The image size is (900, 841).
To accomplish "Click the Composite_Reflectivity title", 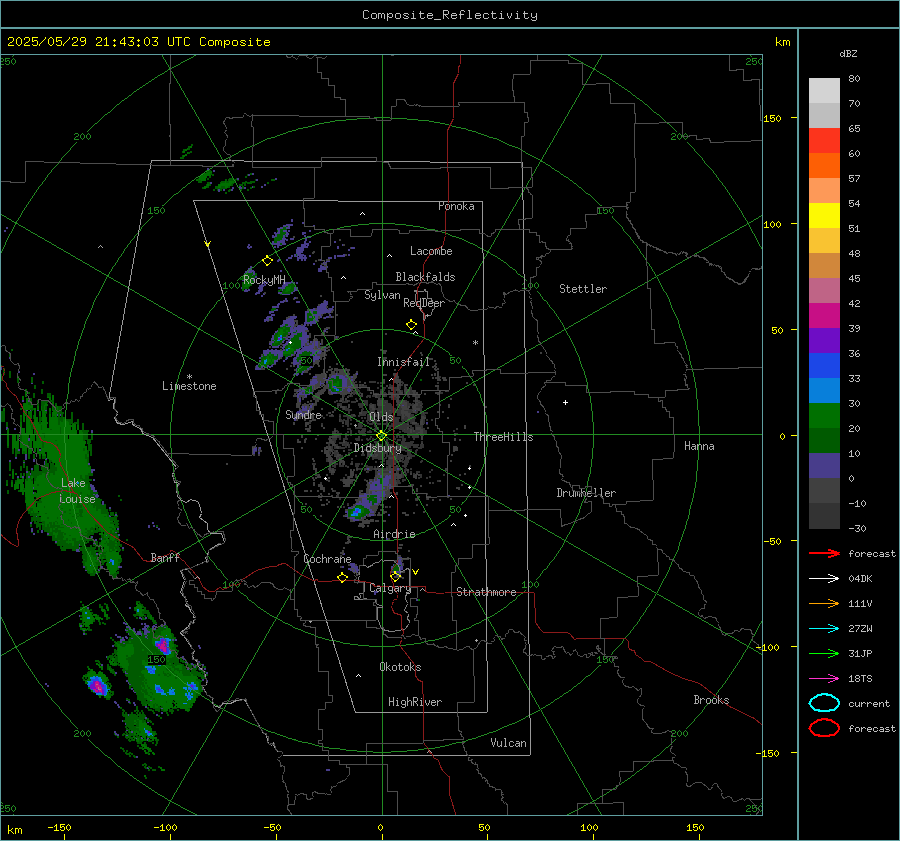I will pos(450,15).
